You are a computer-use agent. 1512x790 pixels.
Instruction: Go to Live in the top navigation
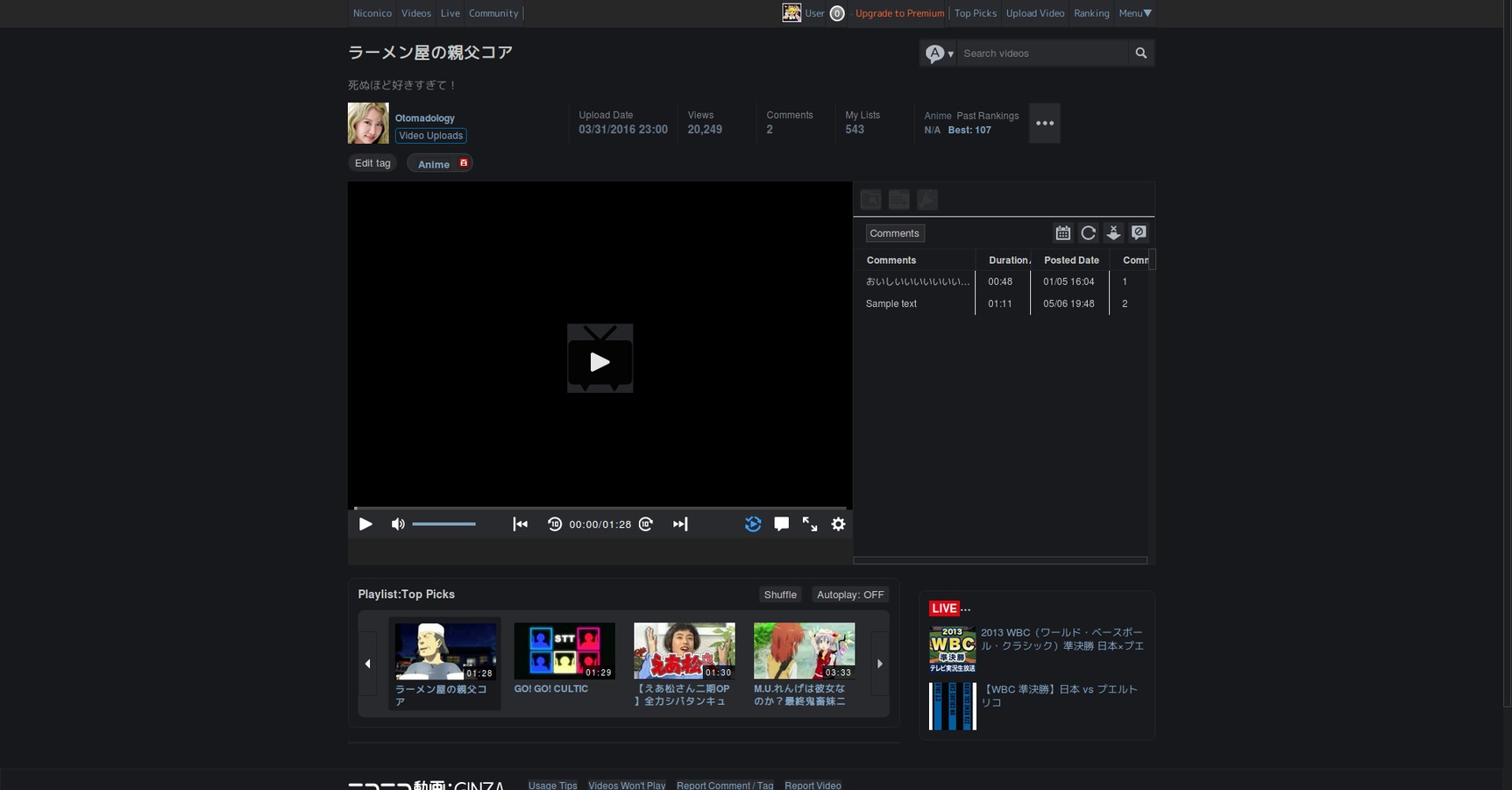[450, 13]
